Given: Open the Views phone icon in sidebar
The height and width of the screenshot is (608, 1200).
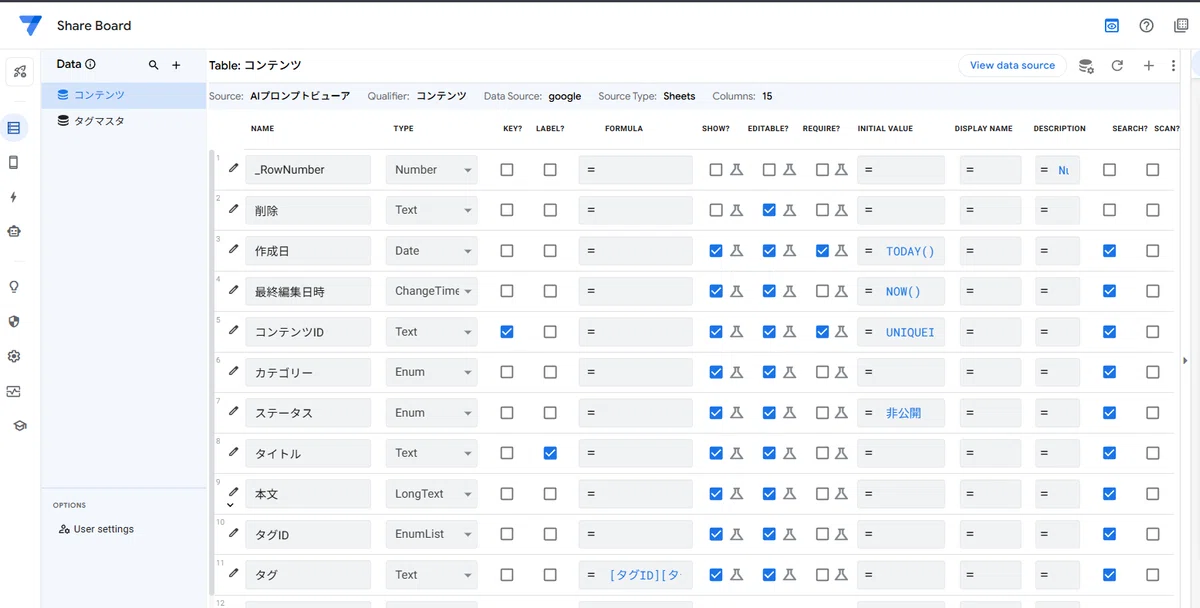Looking at the screenshot, I should [x=14, y=163].
